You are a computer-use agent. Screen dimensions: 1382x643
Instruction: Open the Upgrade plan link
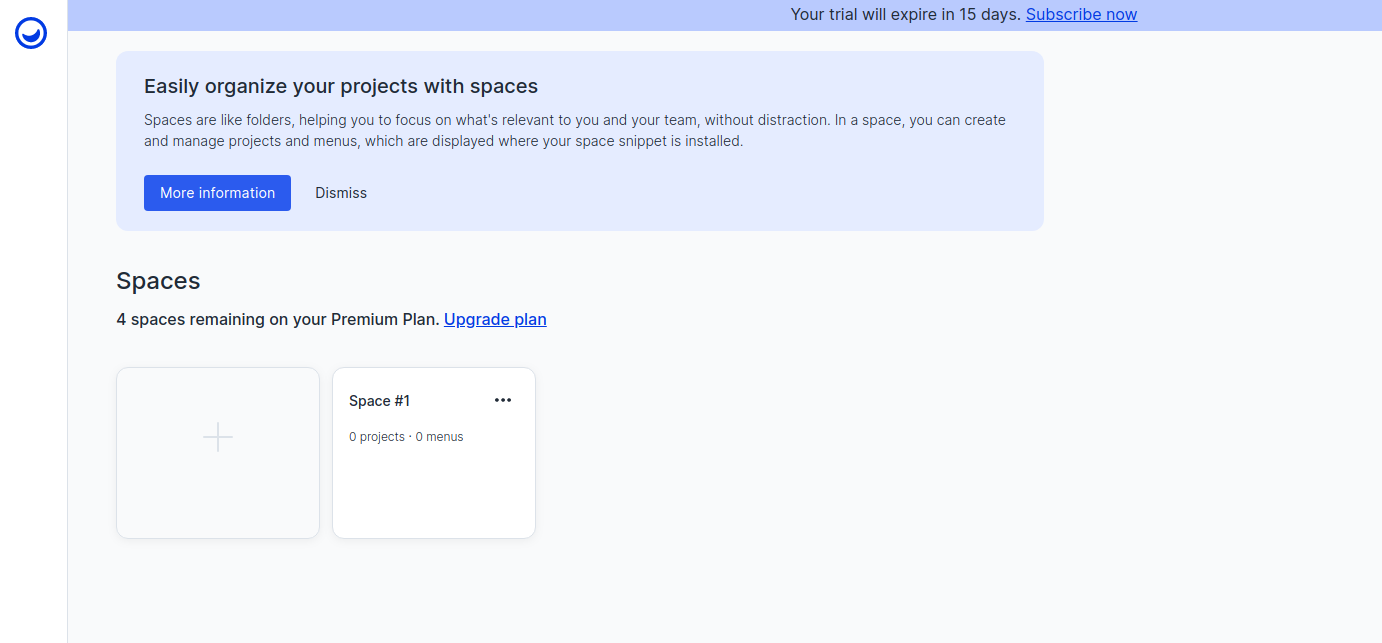pyautogui.click(x=495, y=319)
